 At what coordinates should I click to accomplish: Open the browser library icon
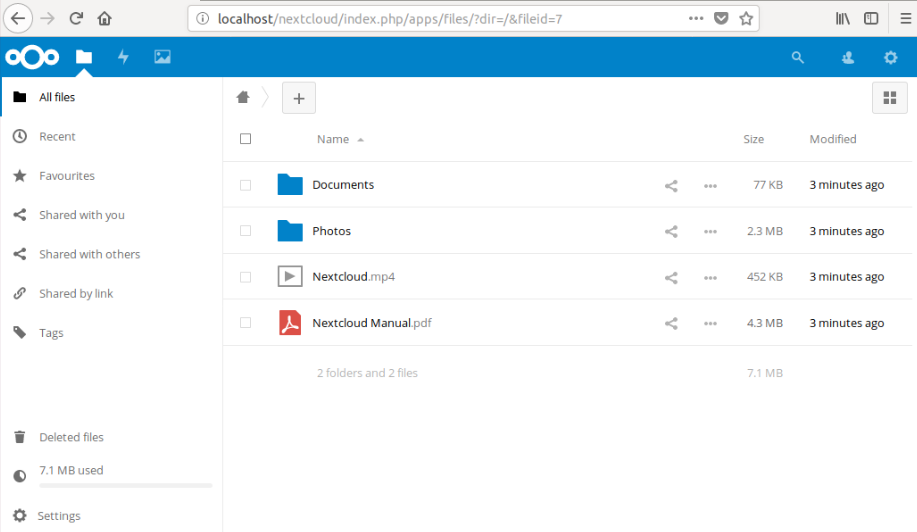pos(843,19)
